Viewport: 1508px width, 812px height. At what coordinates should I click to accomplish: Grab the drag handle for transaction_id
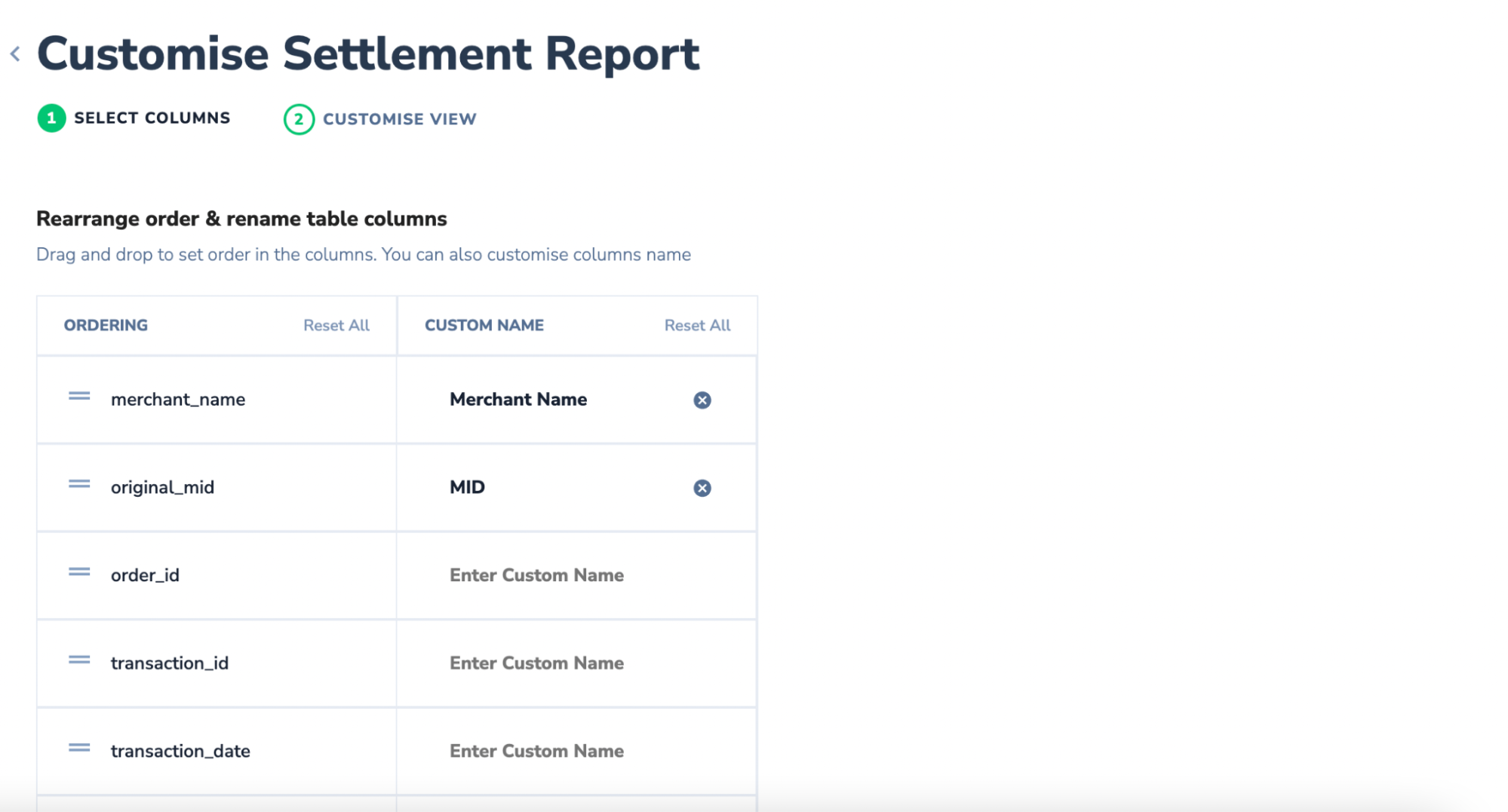coord(79,660)
